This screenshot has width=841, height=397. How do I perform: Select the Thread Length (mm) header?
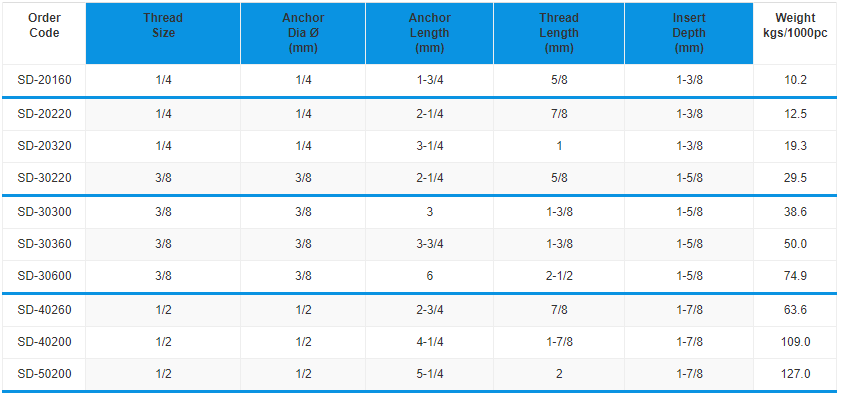tap(559, 33)
